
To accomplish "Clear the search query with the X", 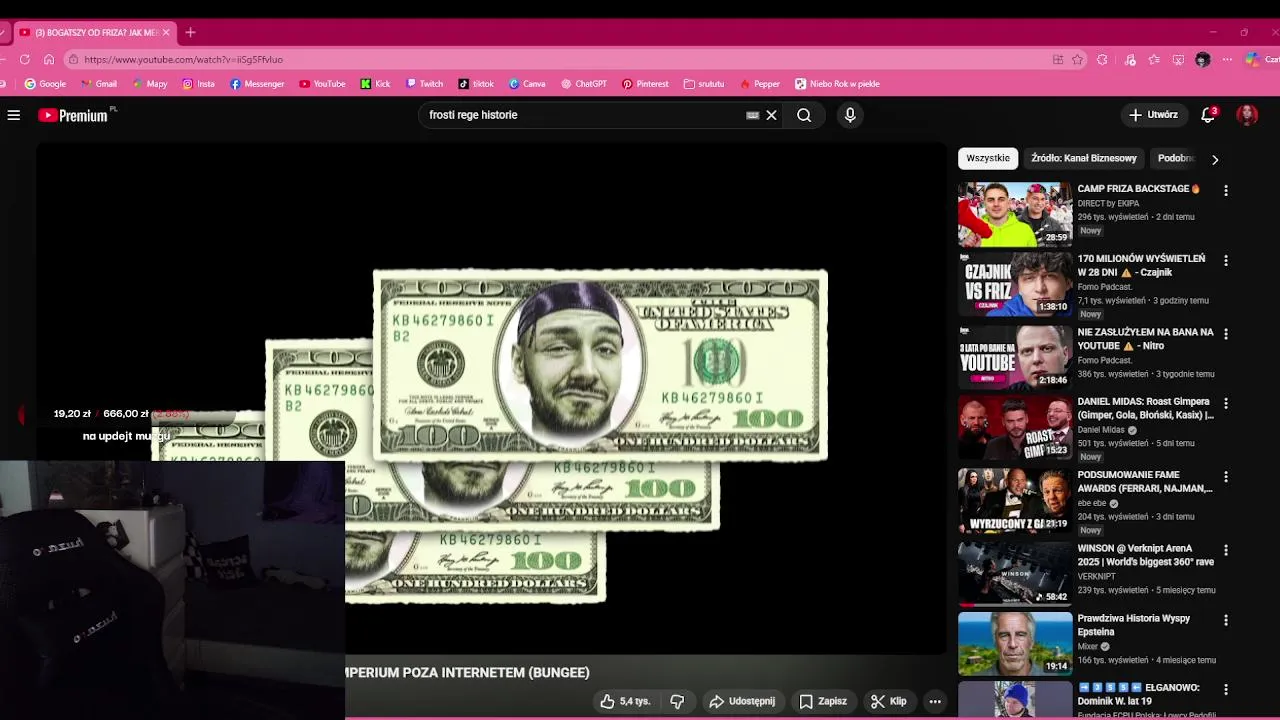I will click(x=771, y=115).
